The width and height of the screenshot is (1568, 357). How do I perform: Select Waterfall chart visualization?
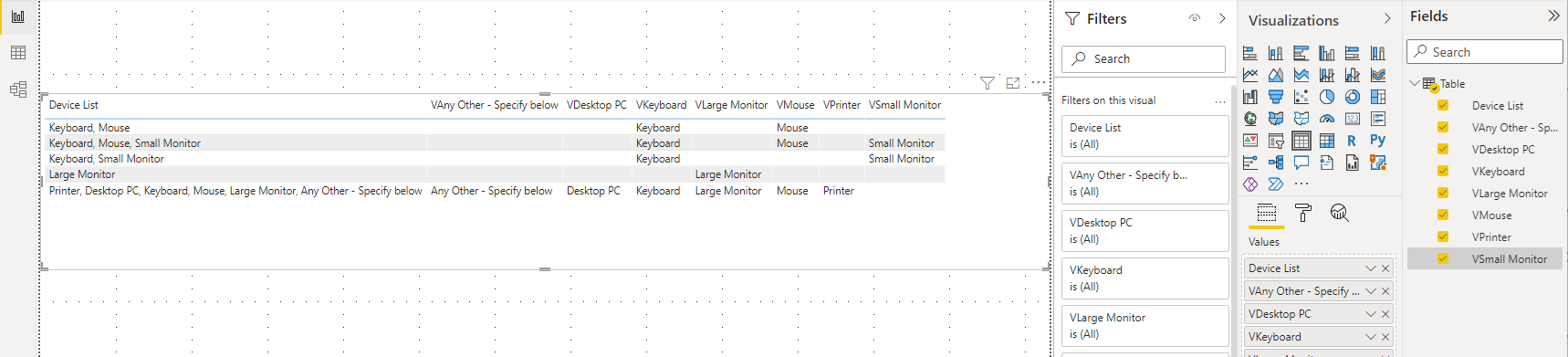point(1250,97)
